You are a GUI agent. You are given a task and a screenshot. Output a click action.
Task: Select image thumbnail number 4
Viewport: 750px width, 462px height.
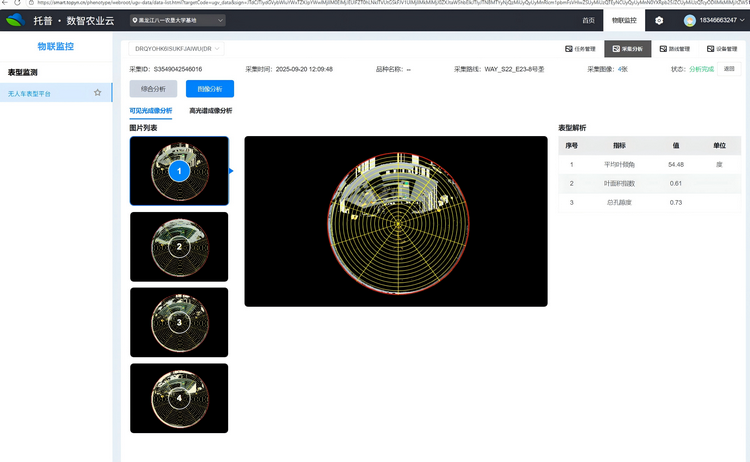pos(179,397)
